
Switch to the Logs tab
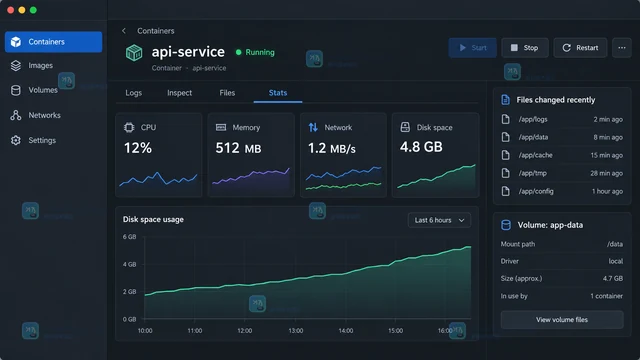pos(133,93)
